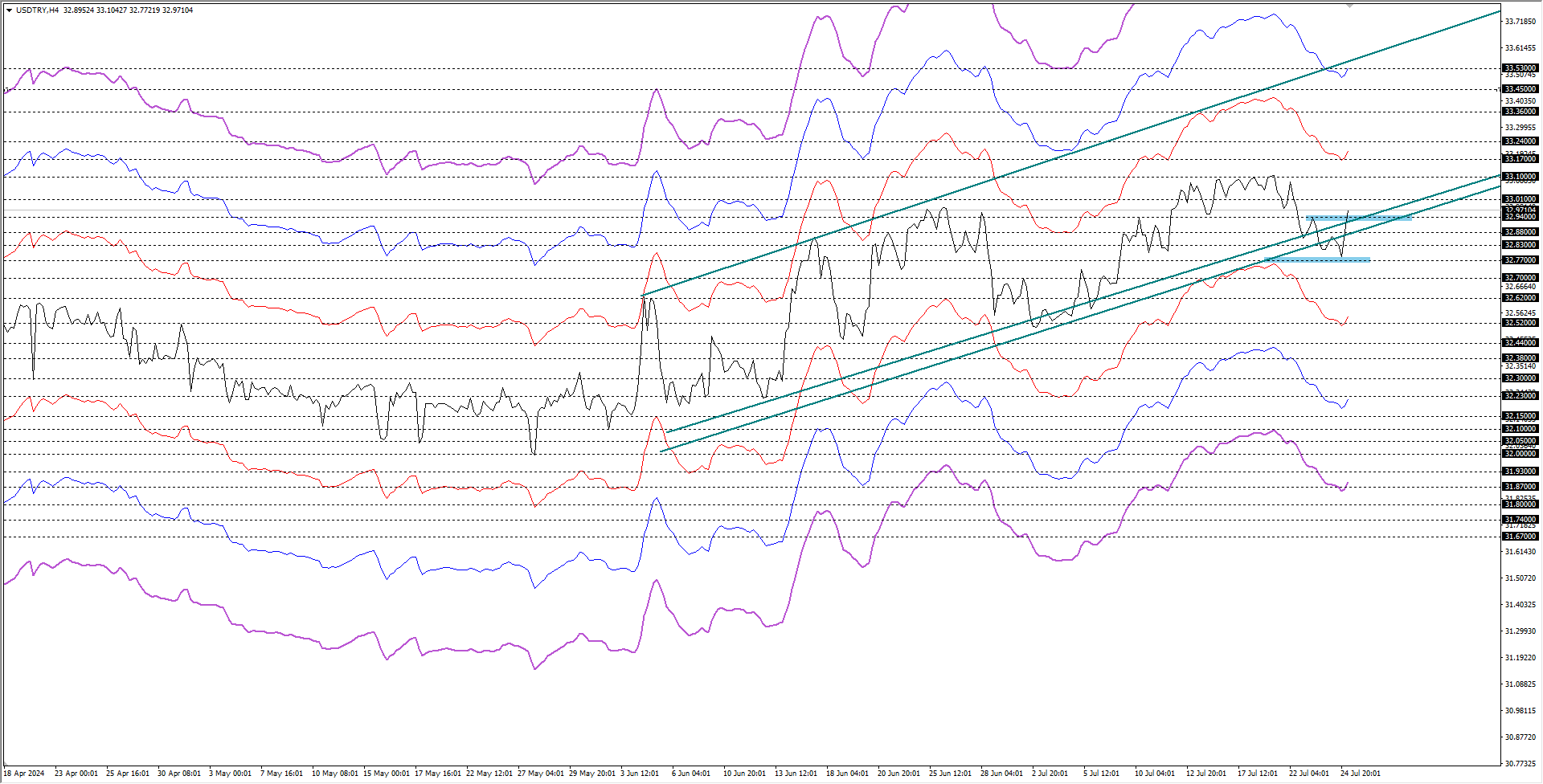Click the 31.74000 price label
This screenshot has height=784, width=1543.
1520,520
